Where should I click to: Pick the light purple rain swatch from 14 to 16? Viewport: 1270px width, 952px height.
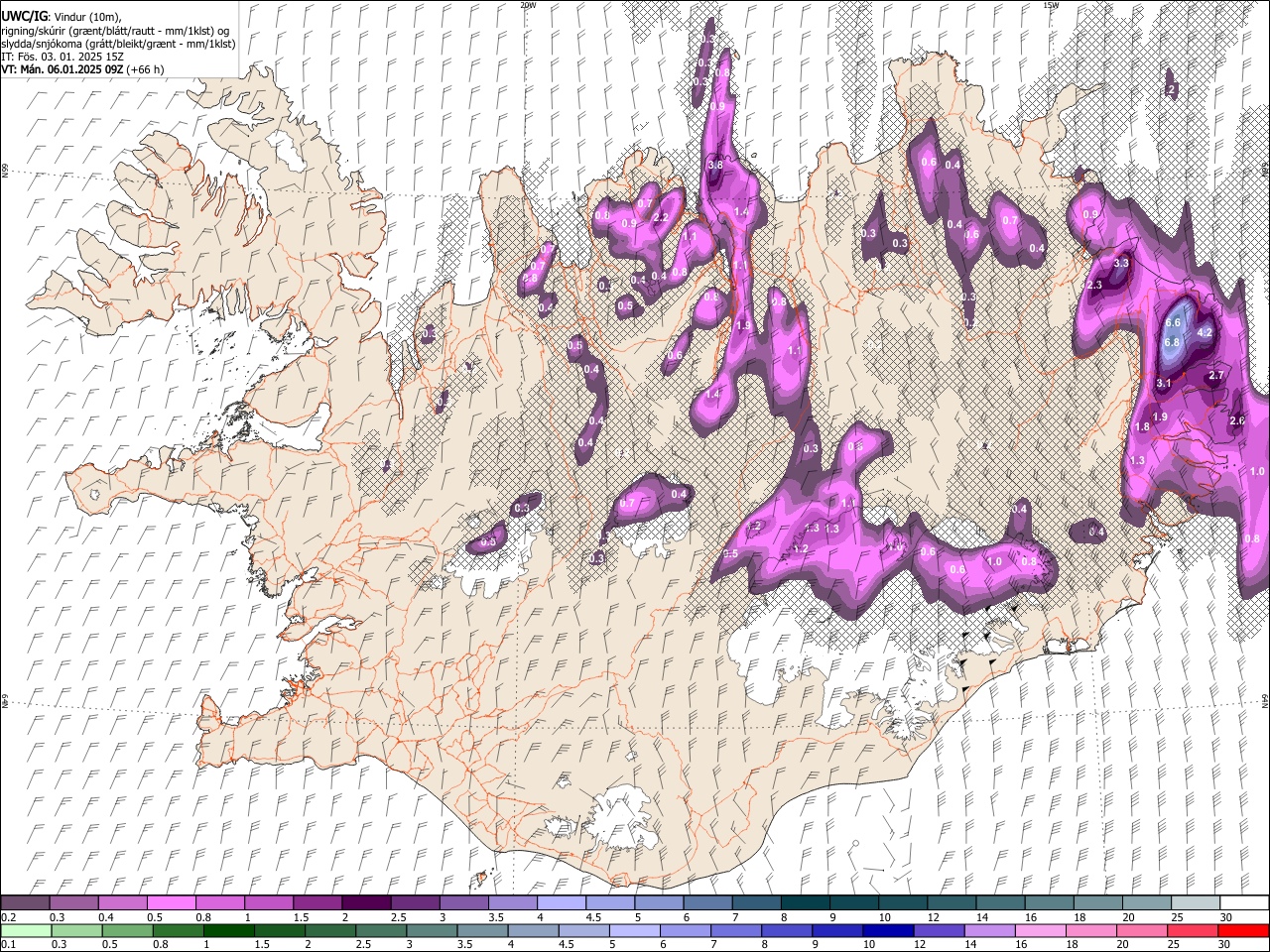[989, 930]
